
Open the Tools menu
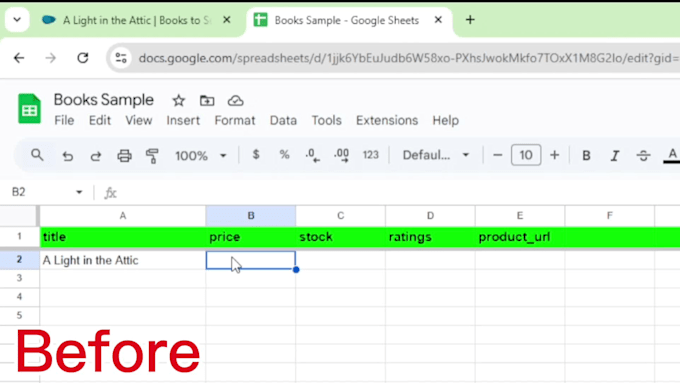327,120
